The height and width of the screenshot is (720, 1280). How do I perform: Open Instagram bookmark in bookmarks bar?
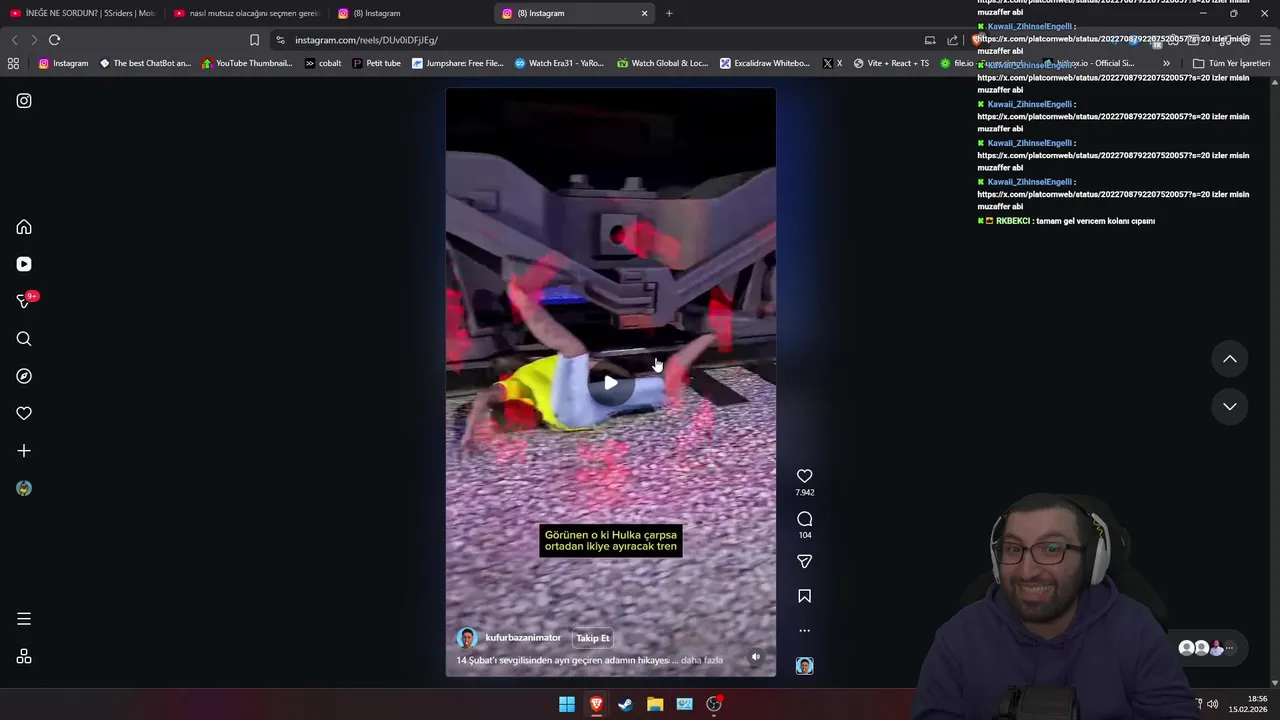(63, 63)
